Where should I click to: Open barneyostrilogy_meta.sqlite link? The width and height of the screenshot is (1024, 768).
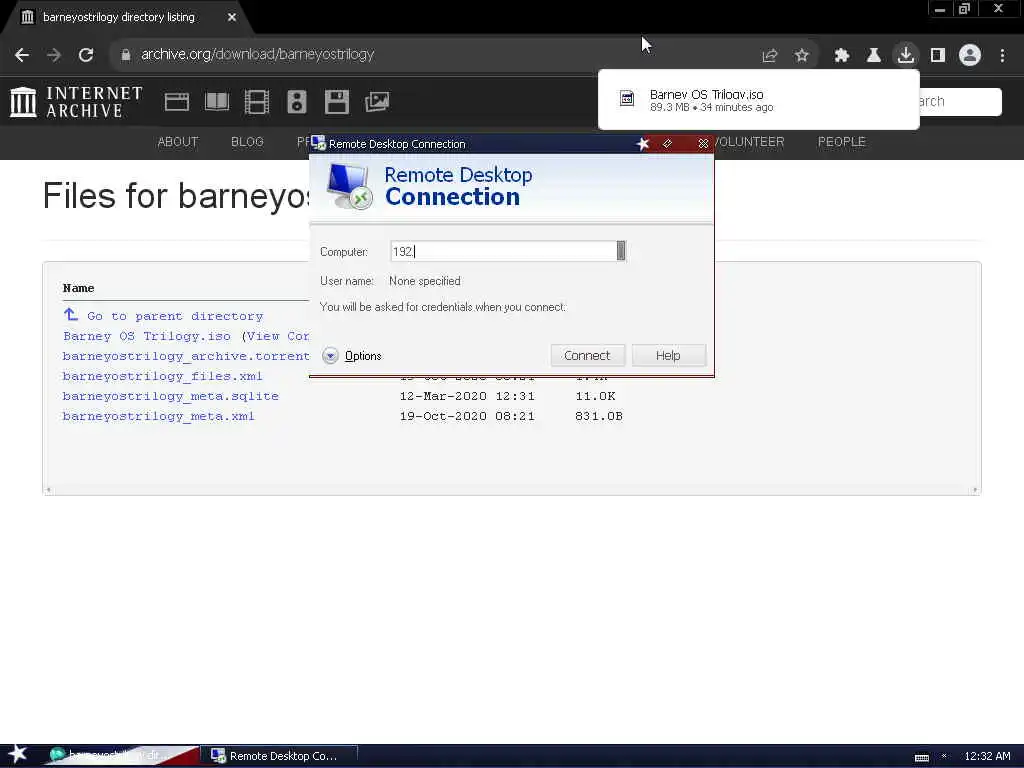click(x=170, y=396)
